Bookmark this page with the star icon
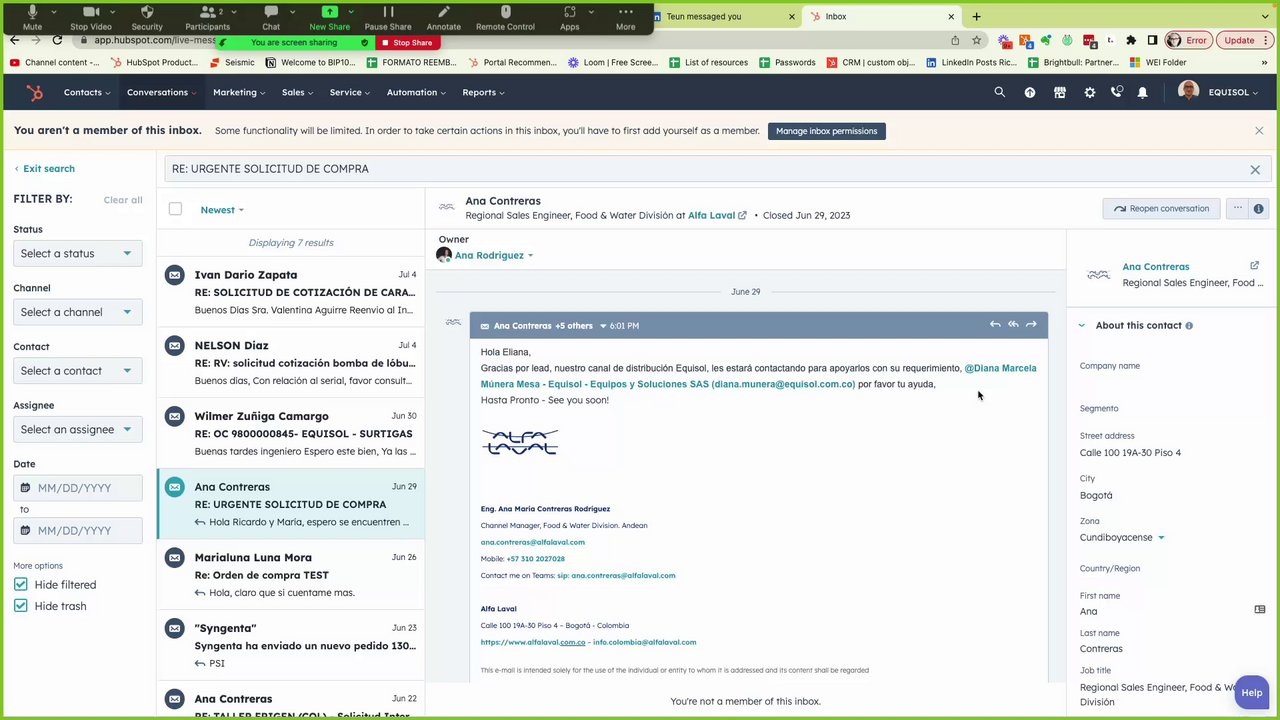This screenshot has height=720, width=1280. (976, 40)
